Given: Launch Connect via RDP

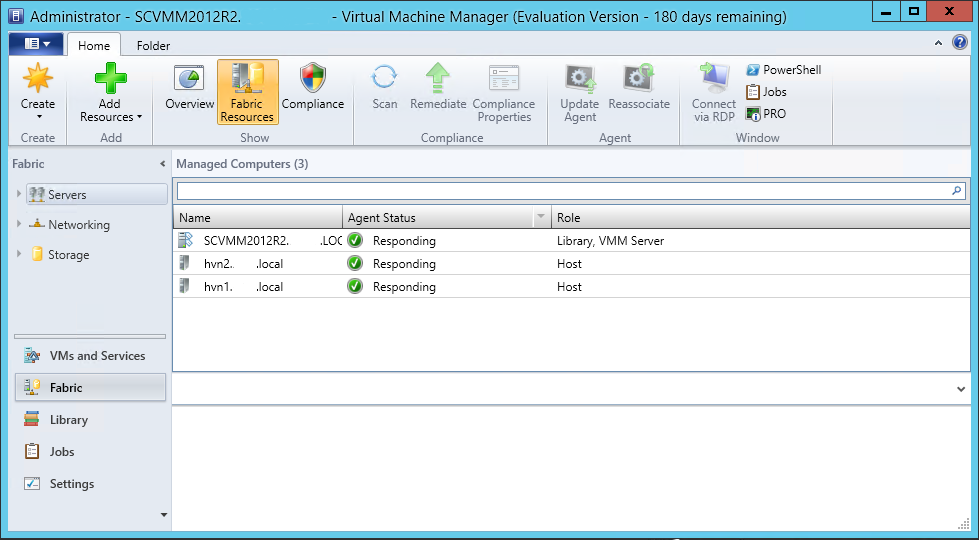Looking at the screenshot, I should 714,92.
